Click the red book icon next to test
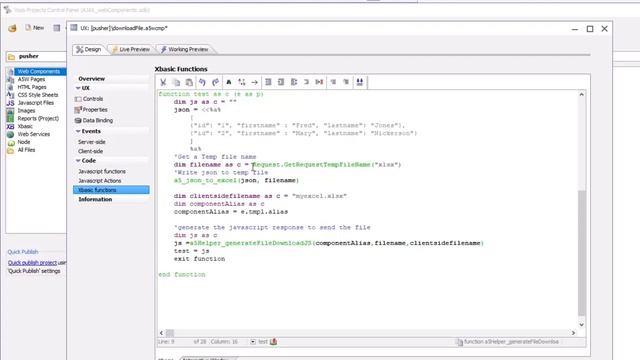The width and height of the screenshot is (640, 360). tap(273, 342)
